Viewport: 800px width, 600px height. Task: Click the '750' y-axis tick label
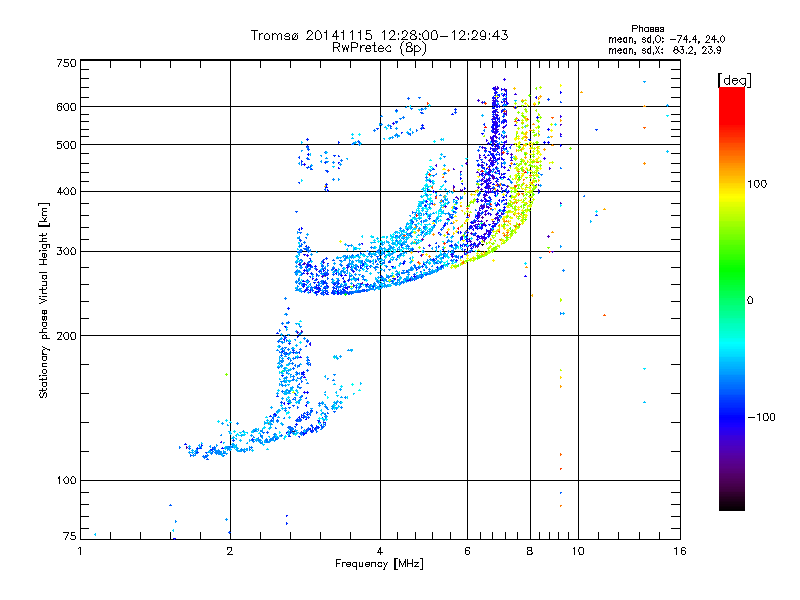click(x=66, y=63)
